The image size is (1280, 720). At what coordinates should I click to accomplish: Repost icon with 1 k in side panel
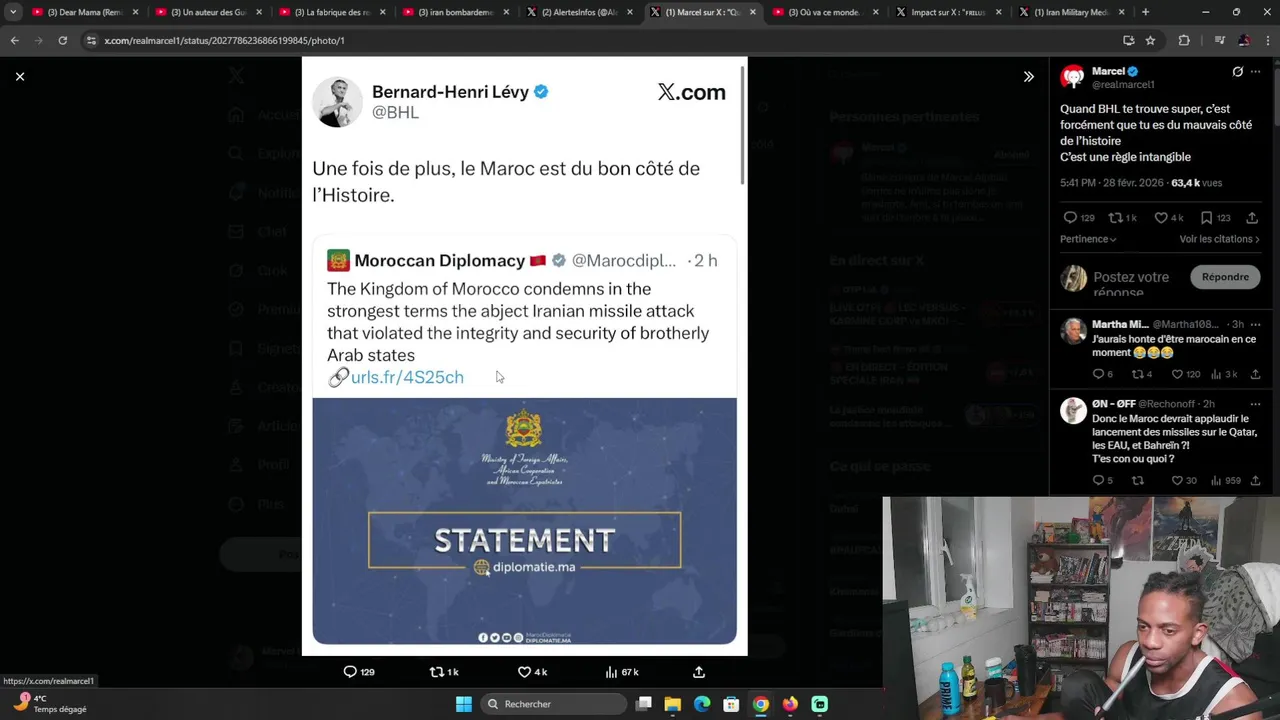point(1115,217)
